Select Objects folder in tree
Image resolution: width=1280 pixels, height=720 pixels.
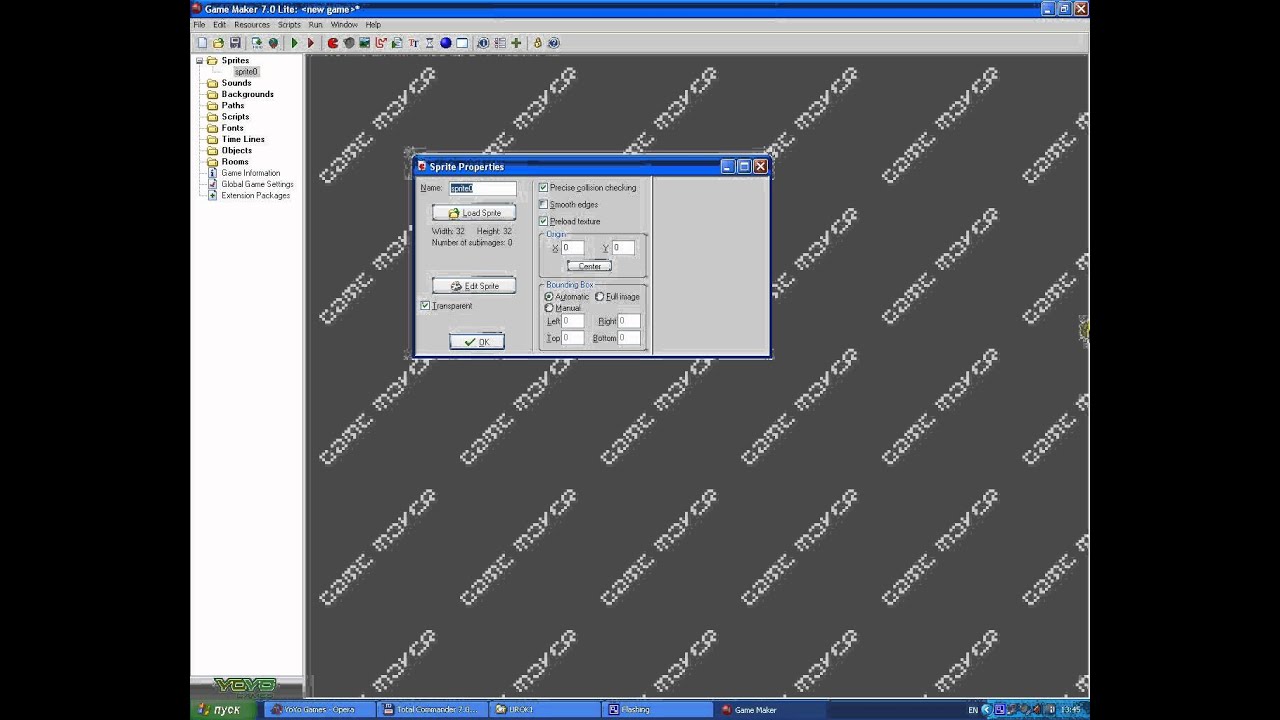click(237, 150)
